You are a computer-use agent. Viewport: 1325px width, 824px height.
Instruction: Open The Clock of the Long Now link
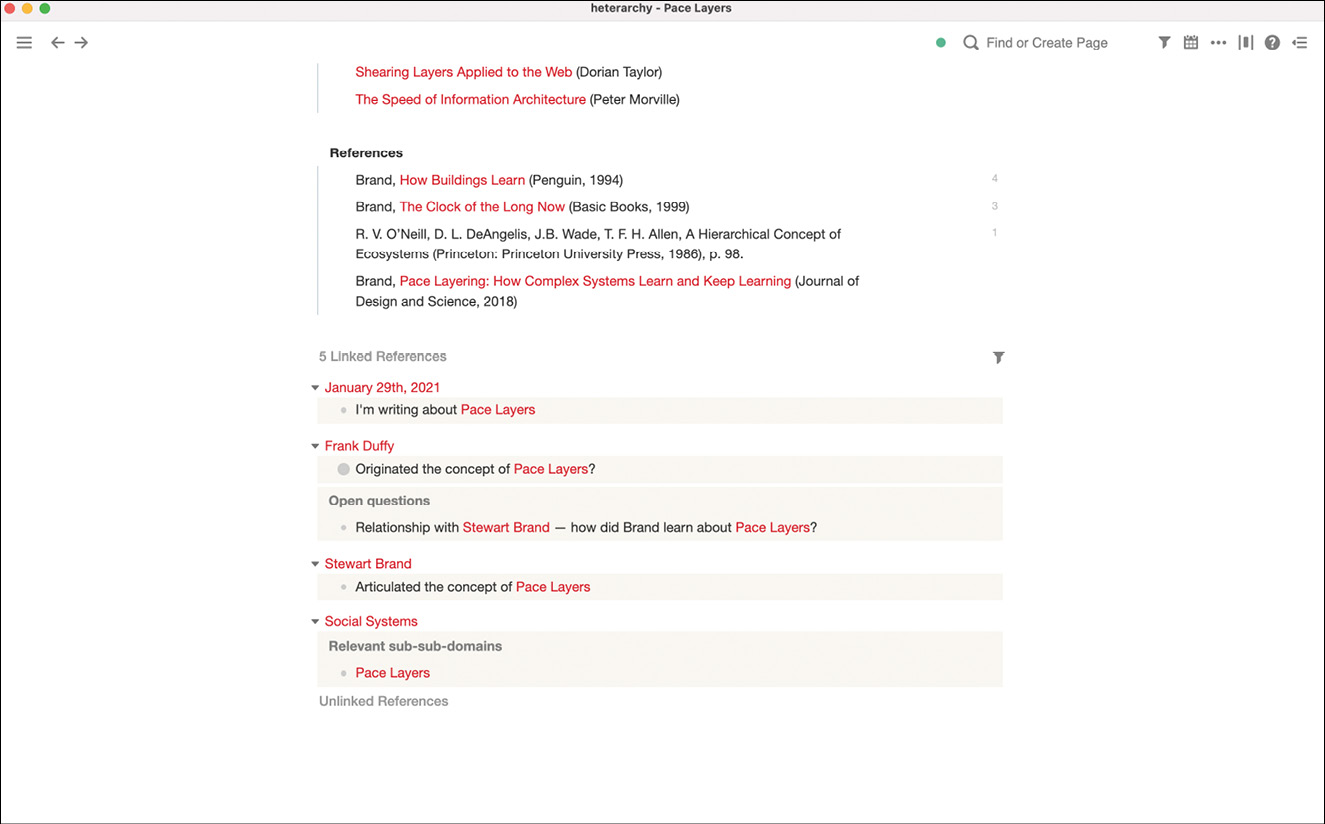[x=482, y=207]
